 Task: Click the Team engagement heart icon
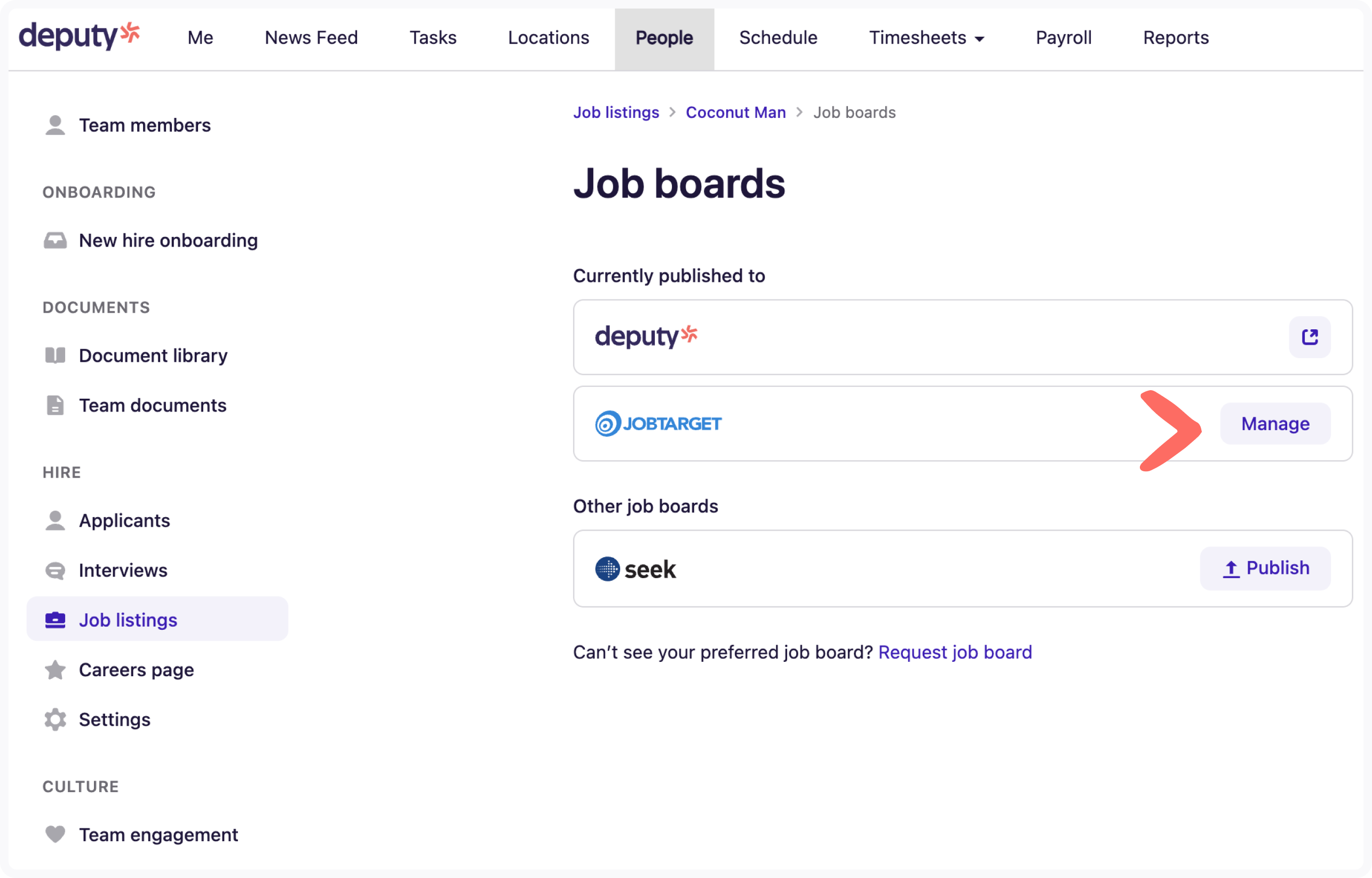[55, 834]
